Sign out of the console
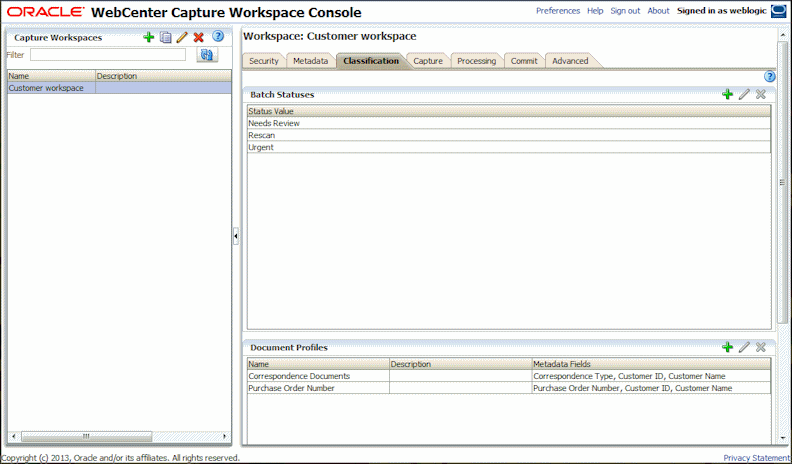The height and width of the screenshot is (464, 792). tap(625, 11)
